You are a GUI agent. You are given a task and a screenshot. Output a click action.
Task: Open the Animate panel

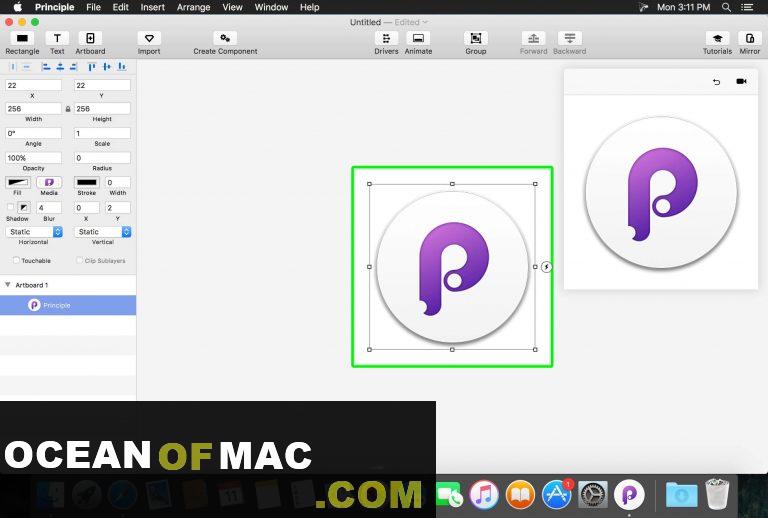[418, 39]
